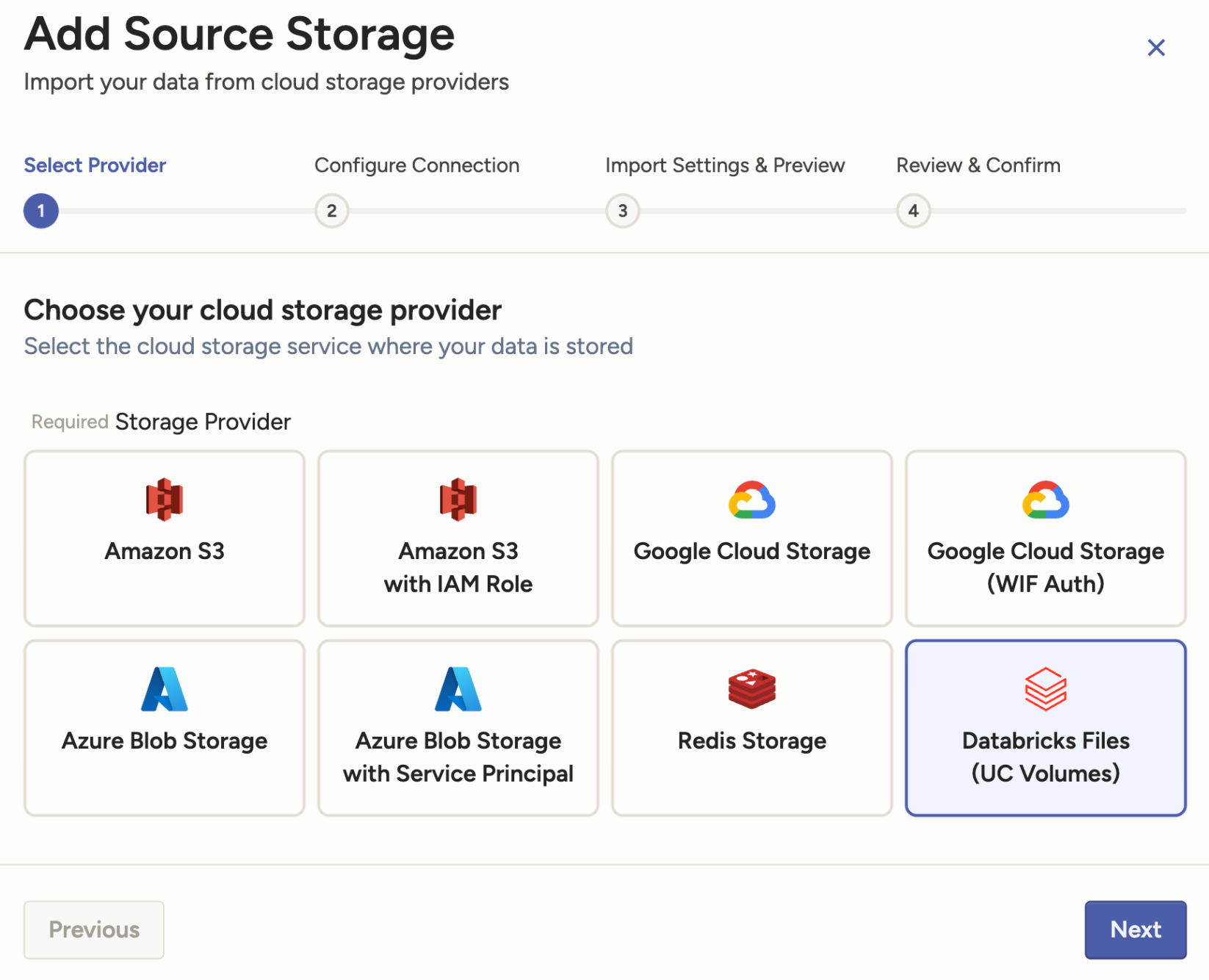The image size is (1209, 980).
Task: Click the Google Cloud Storage (WIF Auth) logo
Action: point(1046,500)
